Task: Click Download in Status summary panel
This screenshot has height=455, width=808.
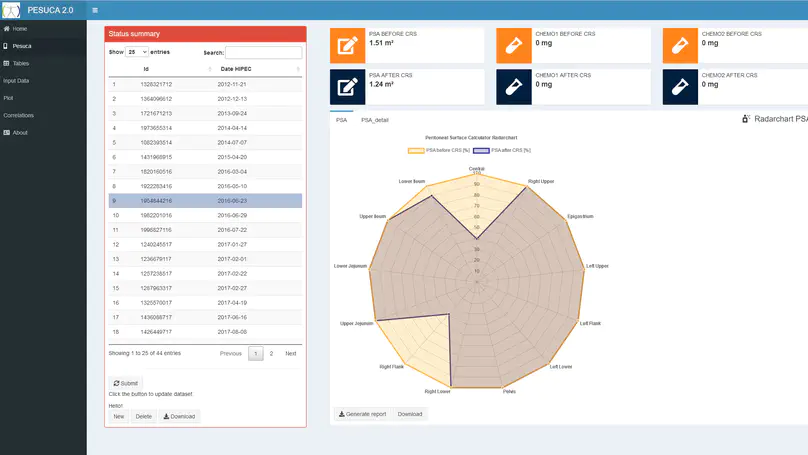Action: (179, 416)
